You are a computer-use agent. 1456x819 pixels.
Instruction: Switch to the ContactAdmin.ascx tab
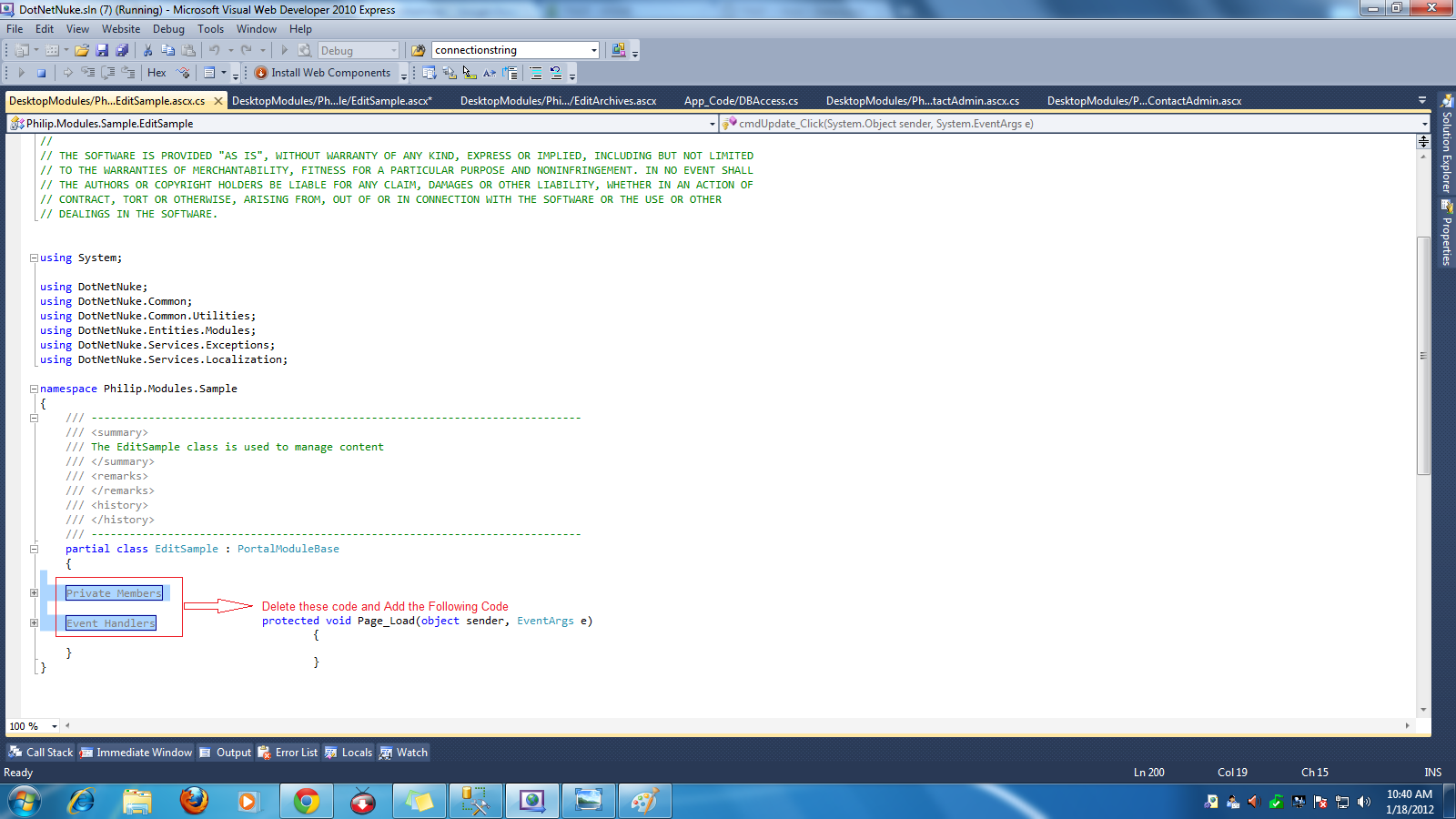point(1144,101)
